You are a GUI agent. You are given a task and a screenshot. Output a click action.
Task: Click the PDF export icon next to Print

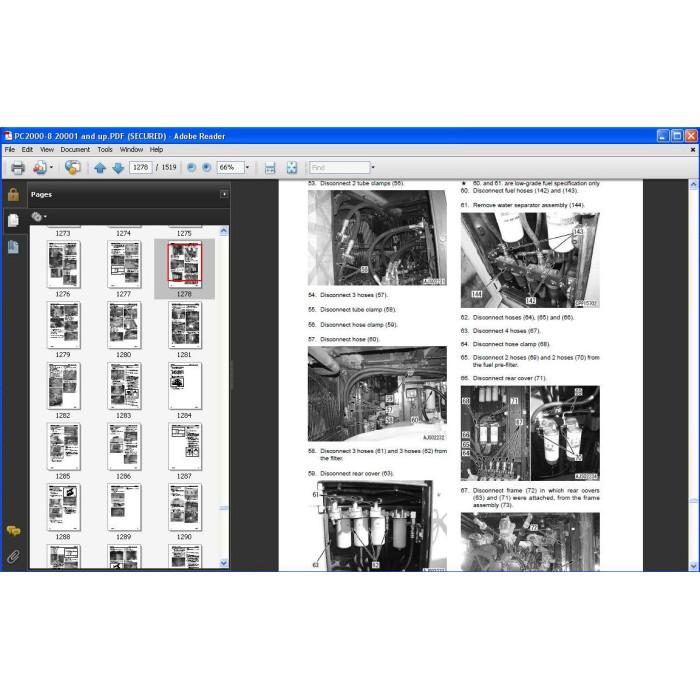click(40, 167)
